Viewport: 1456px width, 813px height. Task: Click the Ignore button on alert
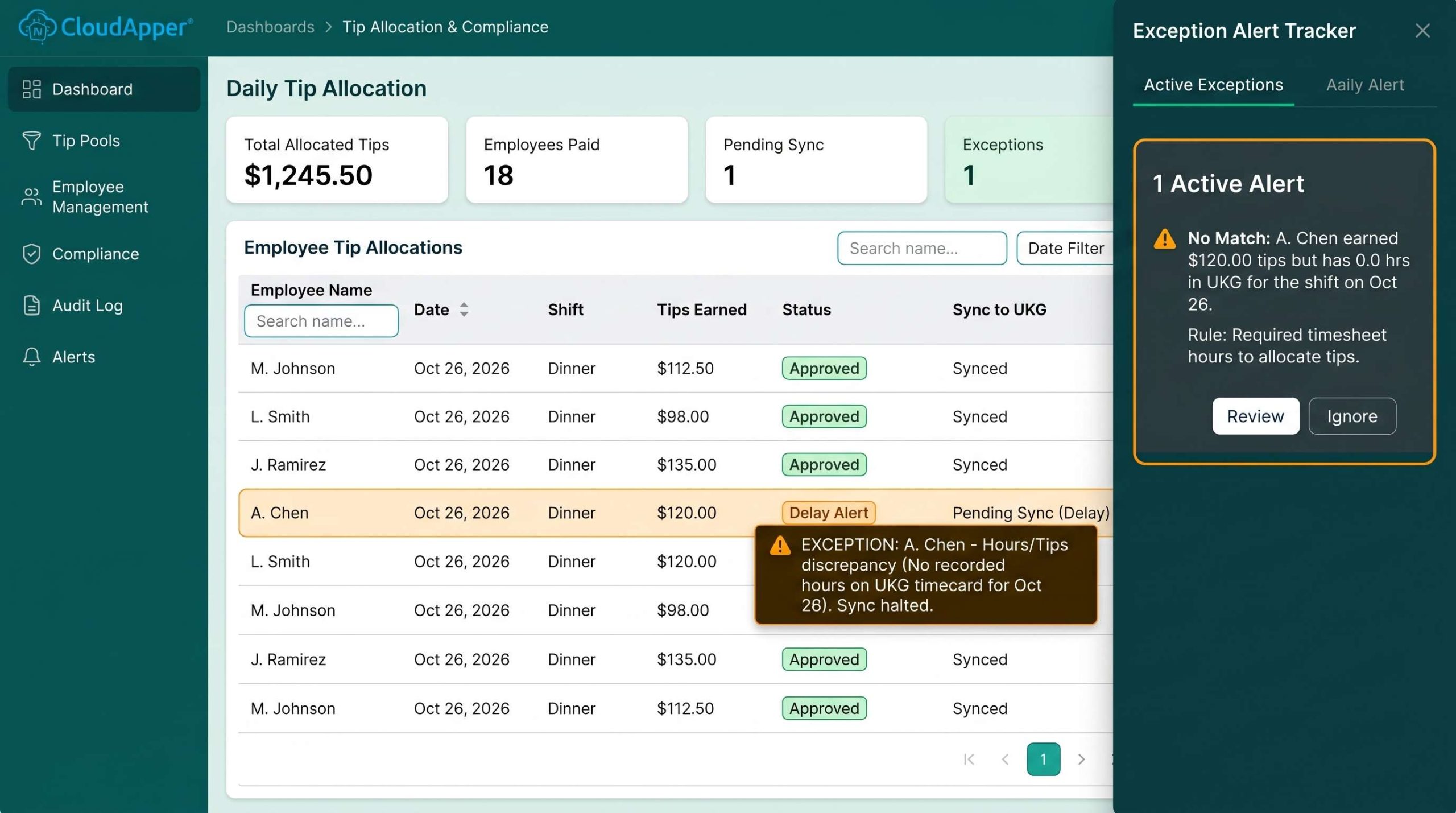click(1352, 416)
